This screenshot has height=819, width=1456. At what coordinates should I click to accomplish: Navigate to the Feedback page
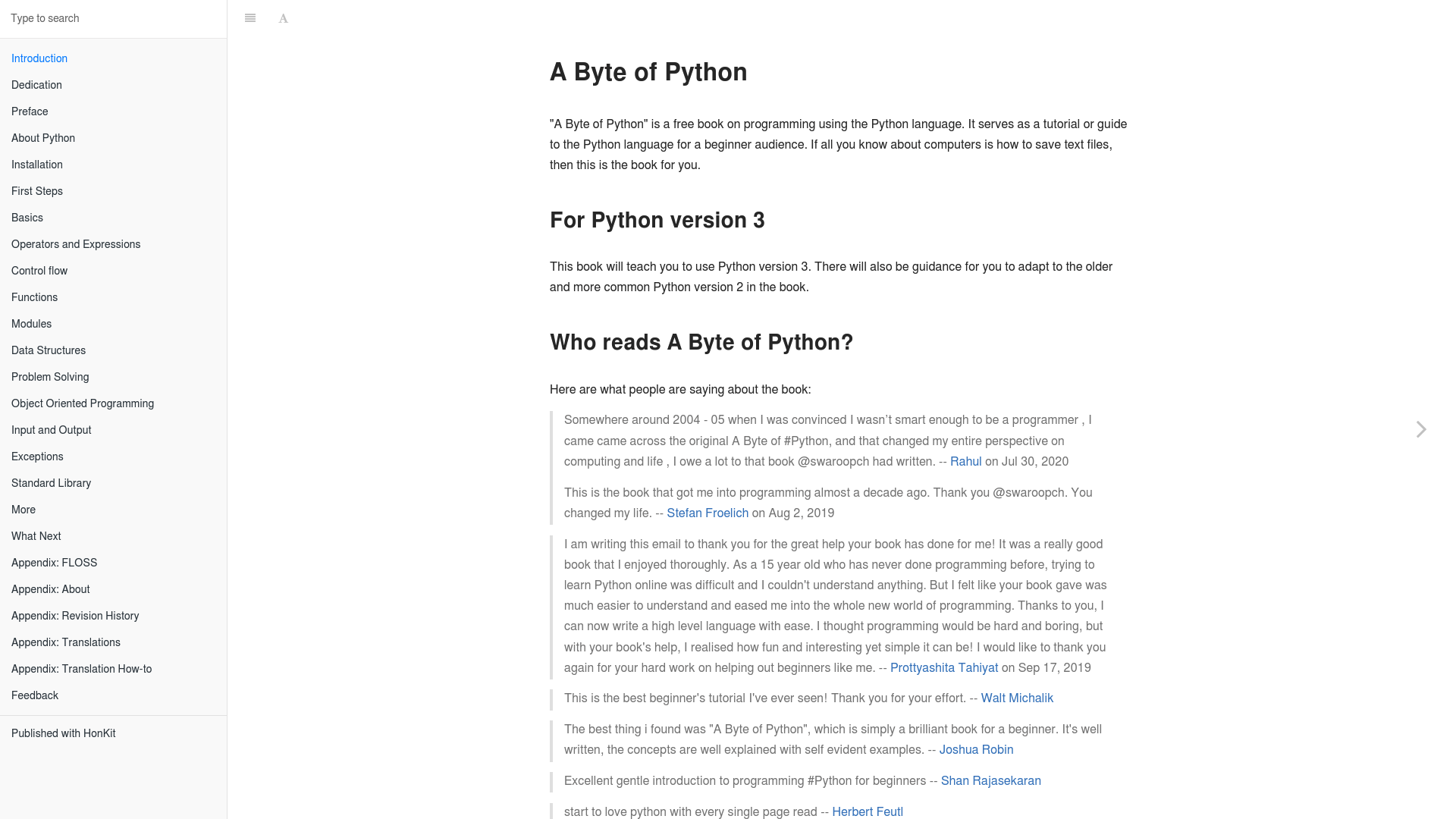[x=35, y=695]
